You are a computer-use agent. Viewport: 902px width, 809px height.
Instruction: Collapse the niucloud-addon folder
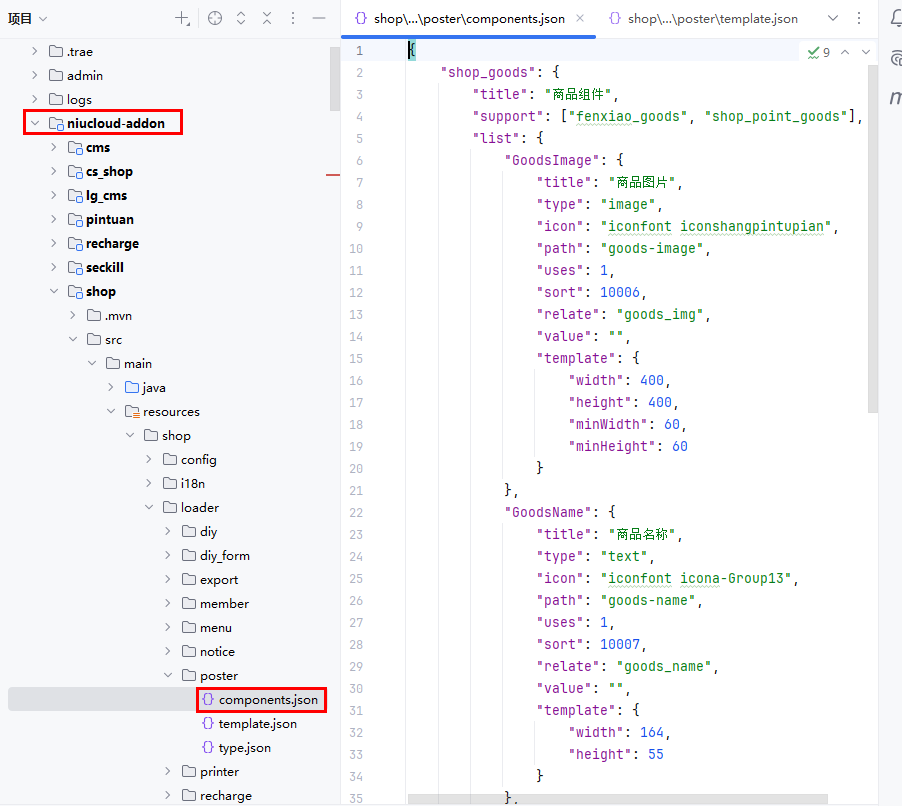point(35,123)
